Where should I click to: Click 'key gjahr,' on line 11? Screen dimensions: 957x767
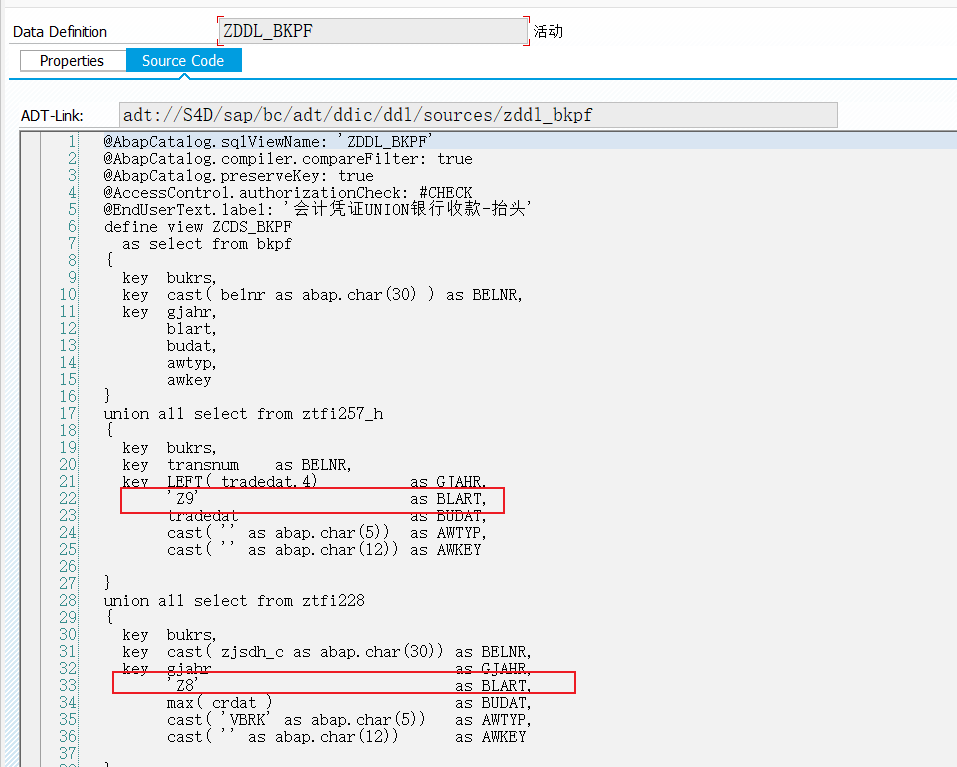169,312
